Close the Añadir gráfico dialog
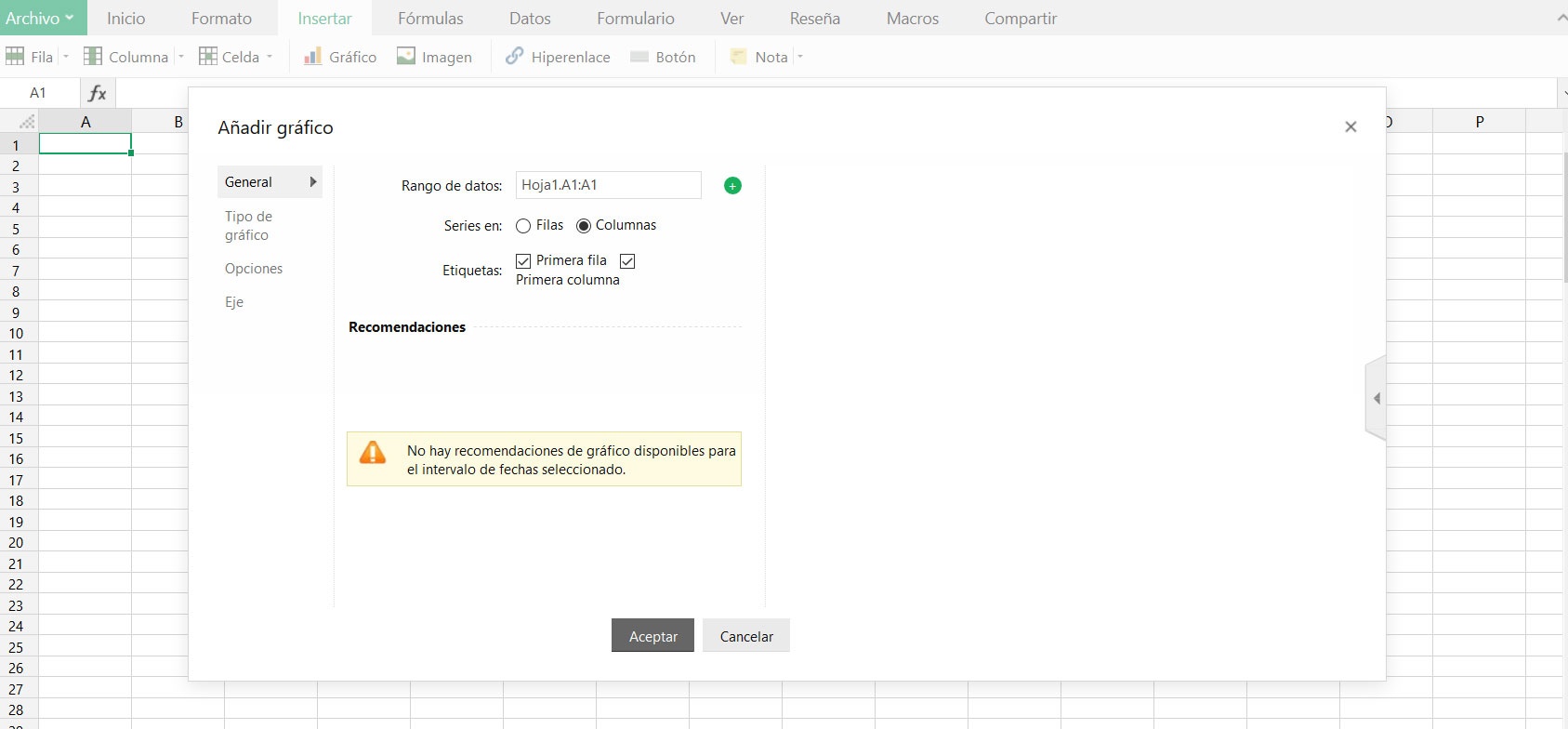Image resolution: width=1568 pixels, height=729 pixels. click(x=1351, y=126)
